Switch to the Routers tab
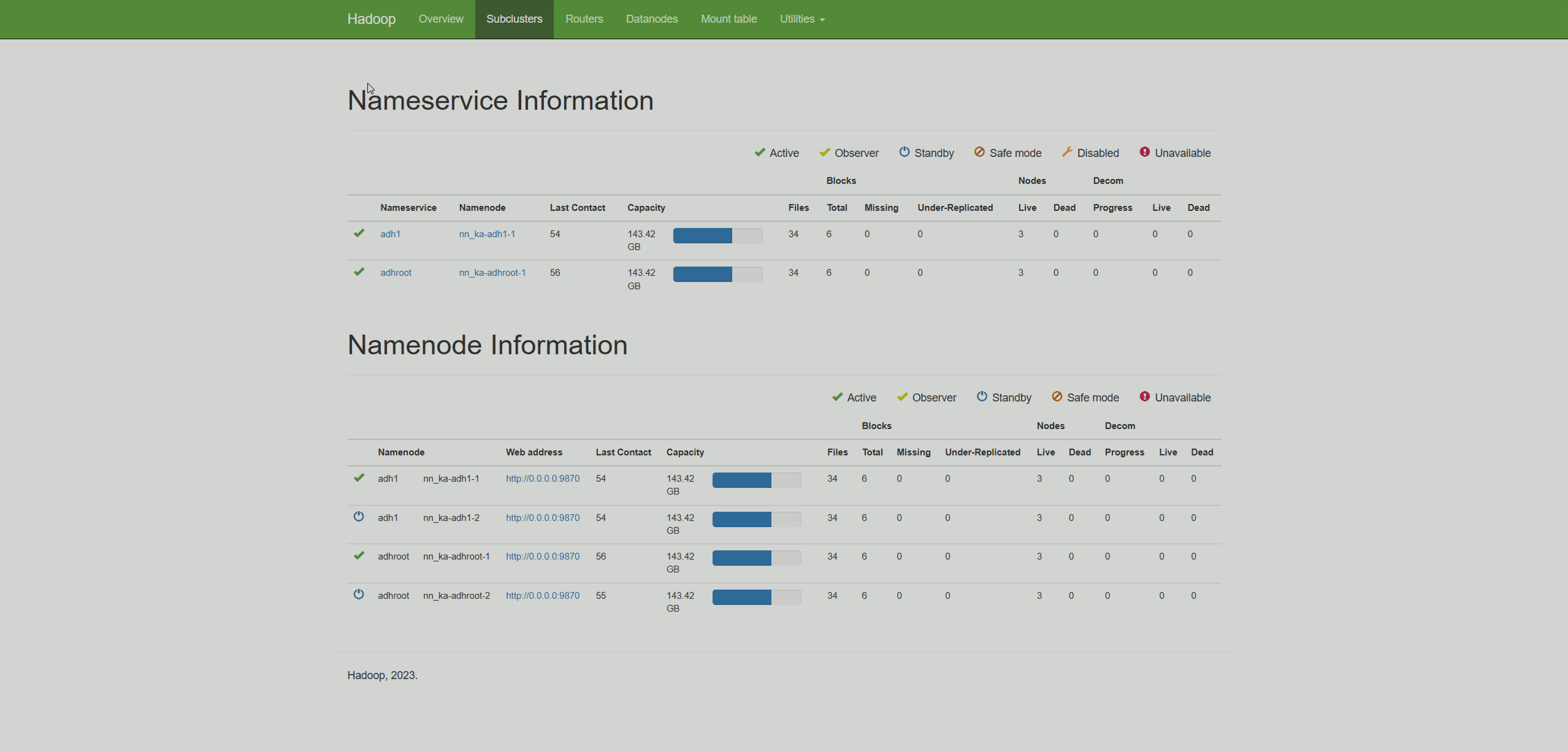Image resolution: width=1568 pixels, height=752 pixels. coord(584,19)
